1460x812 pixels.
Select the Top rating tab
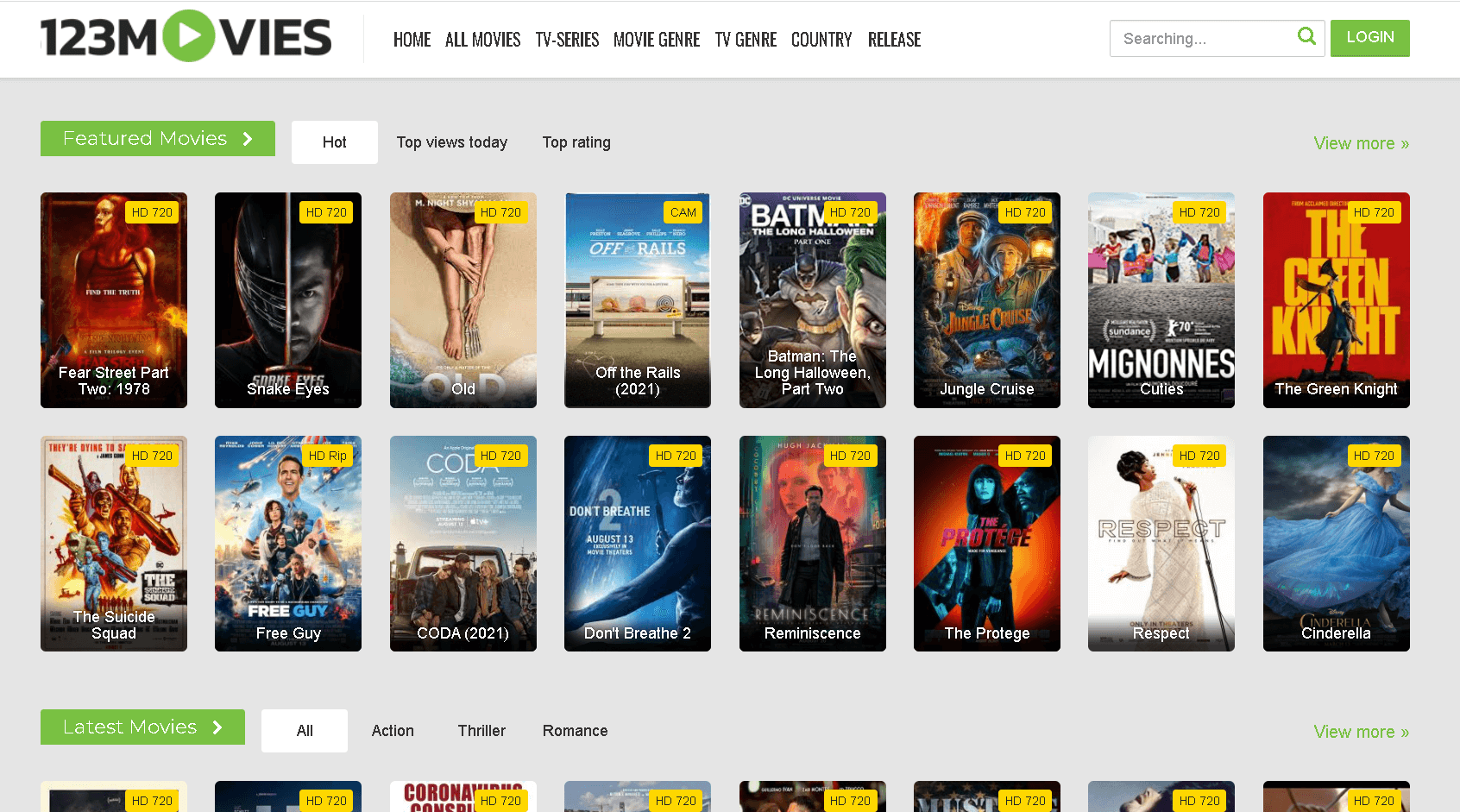(x=576, y=142)
